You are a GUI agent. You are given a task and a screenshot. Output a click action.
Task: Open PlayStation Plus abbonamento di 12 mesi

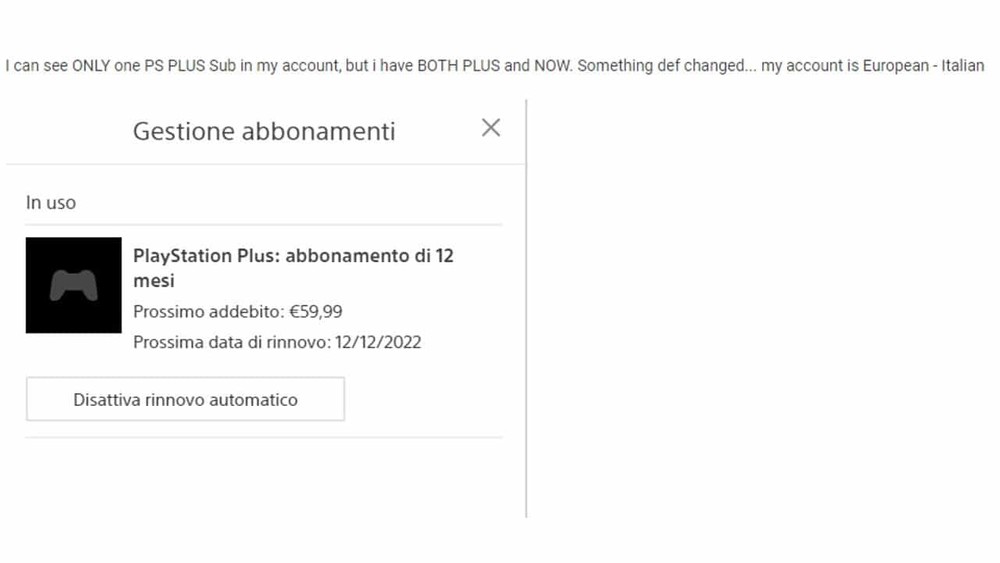click(293, 268)
